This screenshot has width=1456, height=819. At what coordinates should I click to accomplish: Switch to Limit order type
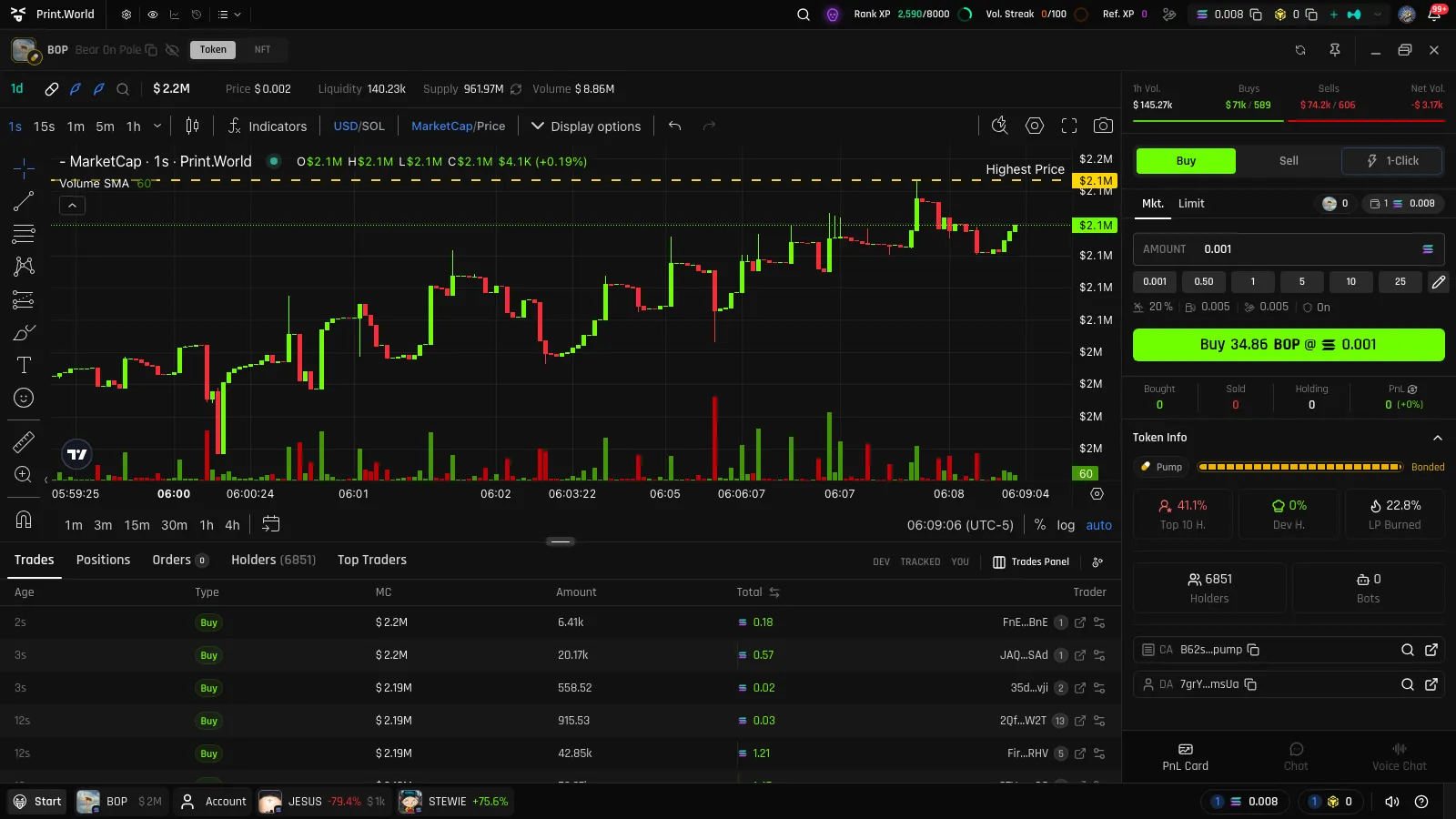coord(1191,204)
